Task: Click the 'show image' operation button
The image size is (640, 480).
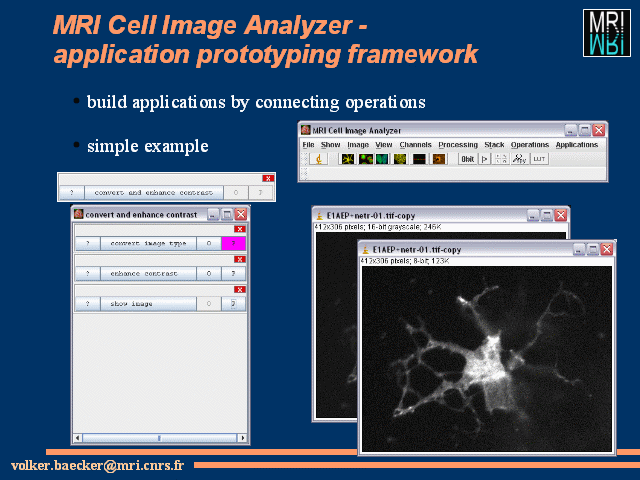Action: click(148, 304)
